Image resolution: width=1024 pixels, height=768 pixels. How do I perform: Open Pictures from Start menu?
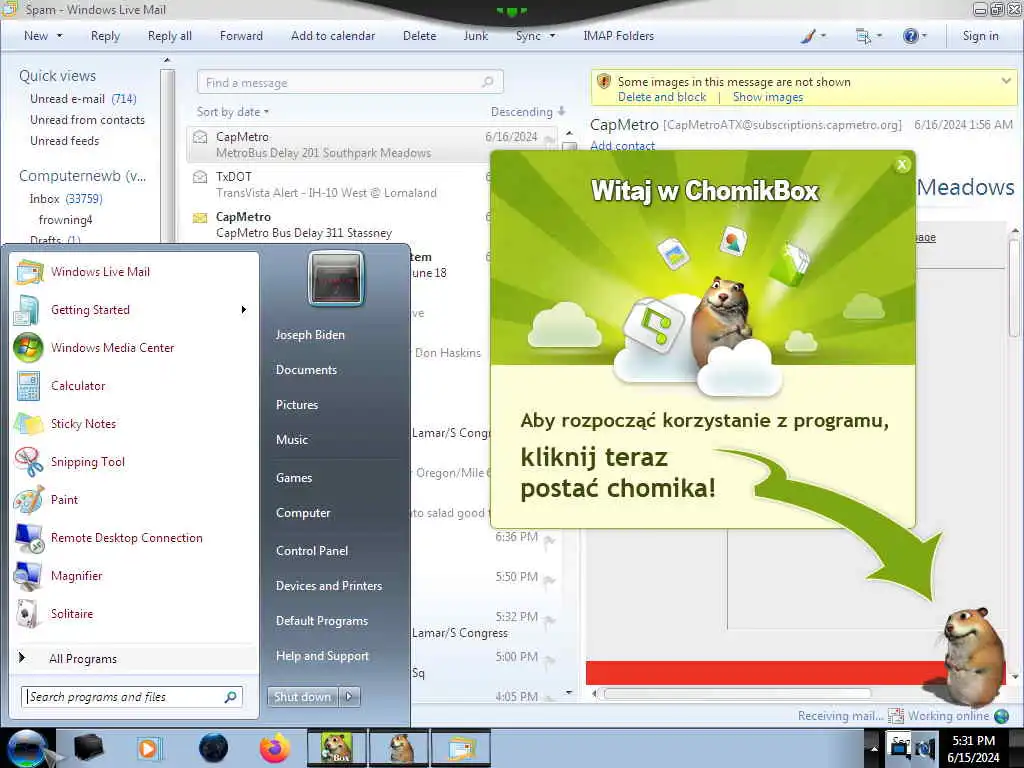click(x=296, y=405)
